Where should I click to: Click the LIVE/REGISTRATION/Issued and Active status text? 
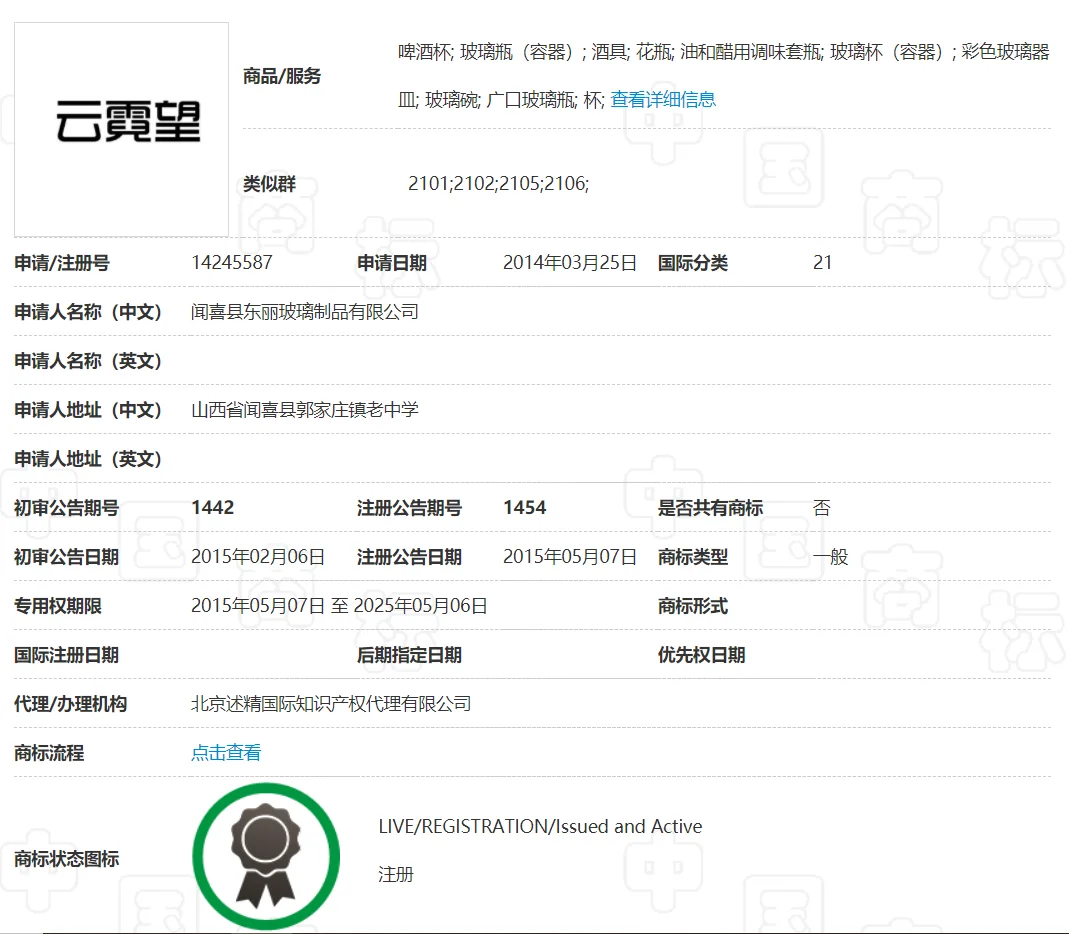tap(540, 826)
